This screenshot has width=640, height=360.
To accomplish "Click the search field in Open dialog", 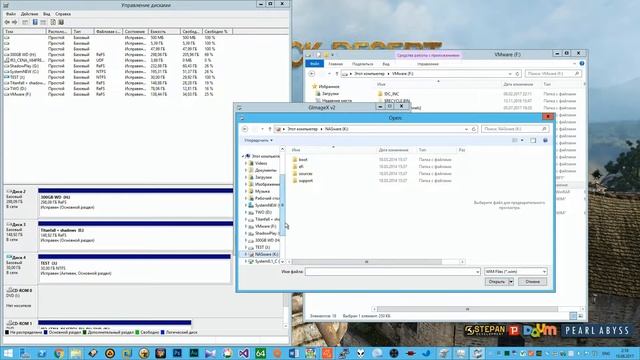I will [x=515, y=129].
